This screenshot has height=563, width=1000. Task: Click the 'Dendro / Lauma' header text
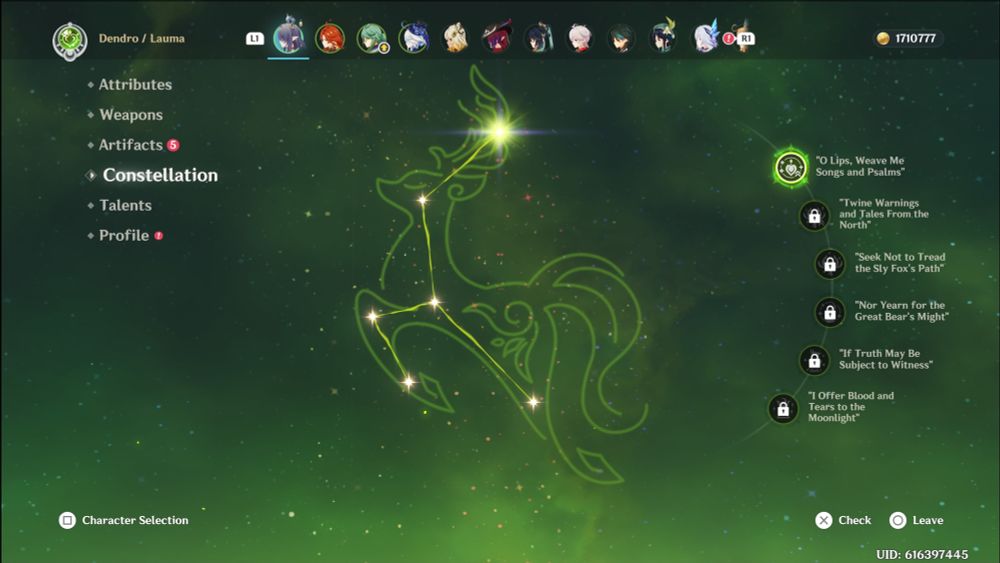point(142,38)
